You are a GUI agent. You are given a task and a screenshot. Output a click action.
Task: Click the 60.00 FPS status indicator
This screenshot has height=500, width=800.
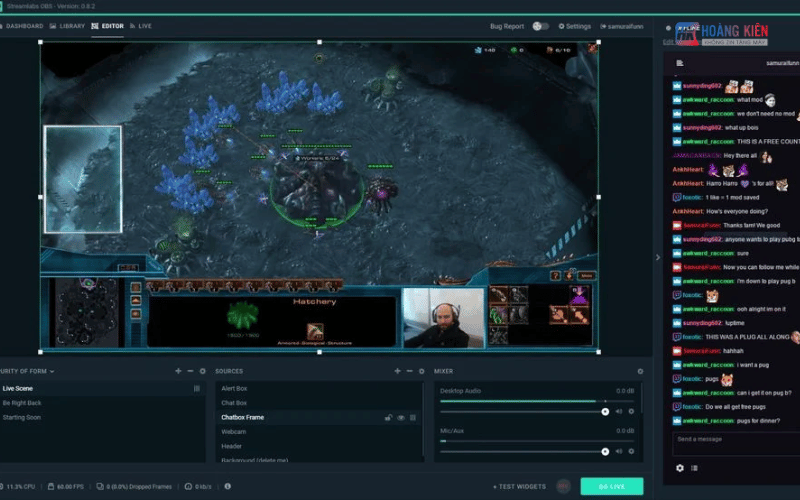click(66, 487)
